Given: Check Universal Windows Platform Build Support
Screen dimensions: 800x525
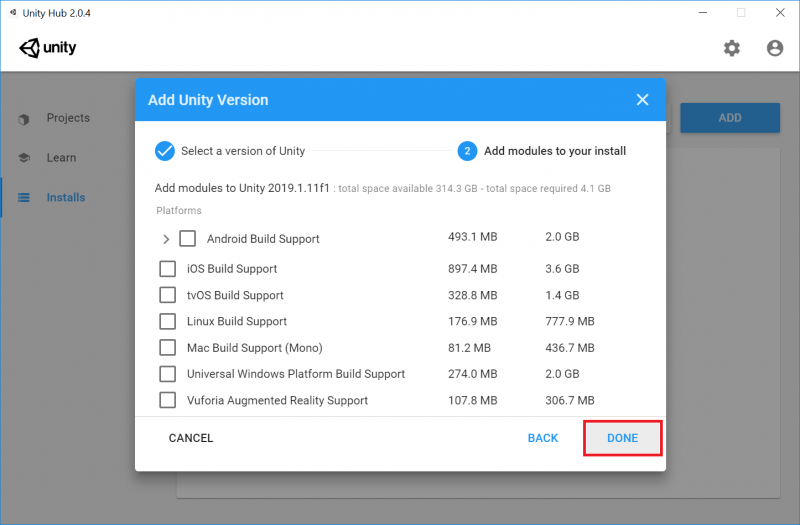Looking at the screenshot, I should pyautogui.click(x=167, y=374).
